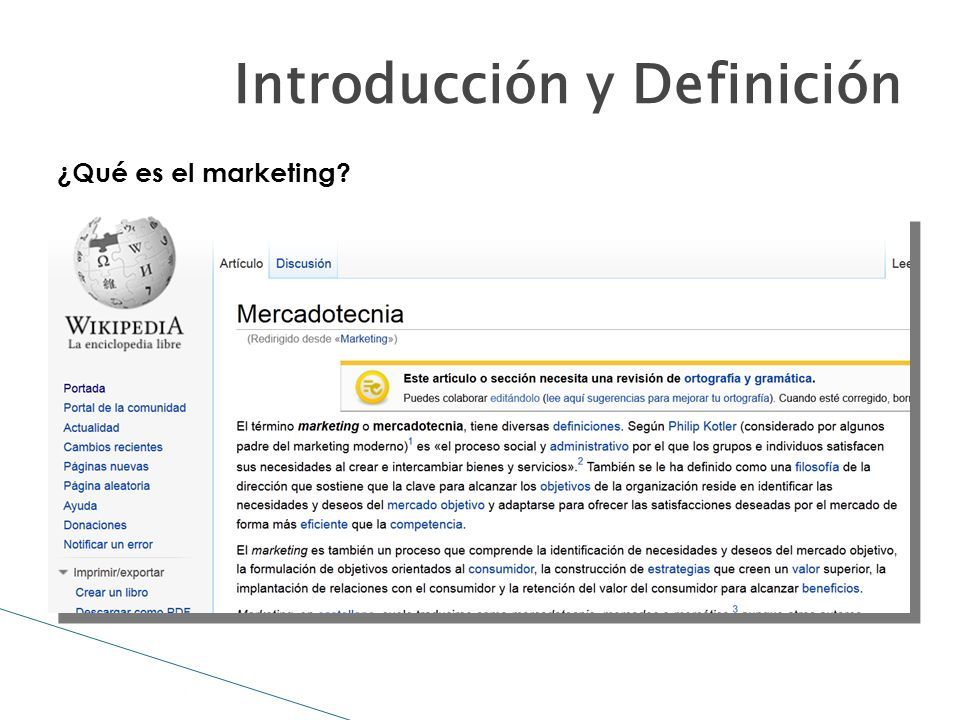Open Página aleatoria link
This screenshot has height=720, width=960.
click(107, 486)
